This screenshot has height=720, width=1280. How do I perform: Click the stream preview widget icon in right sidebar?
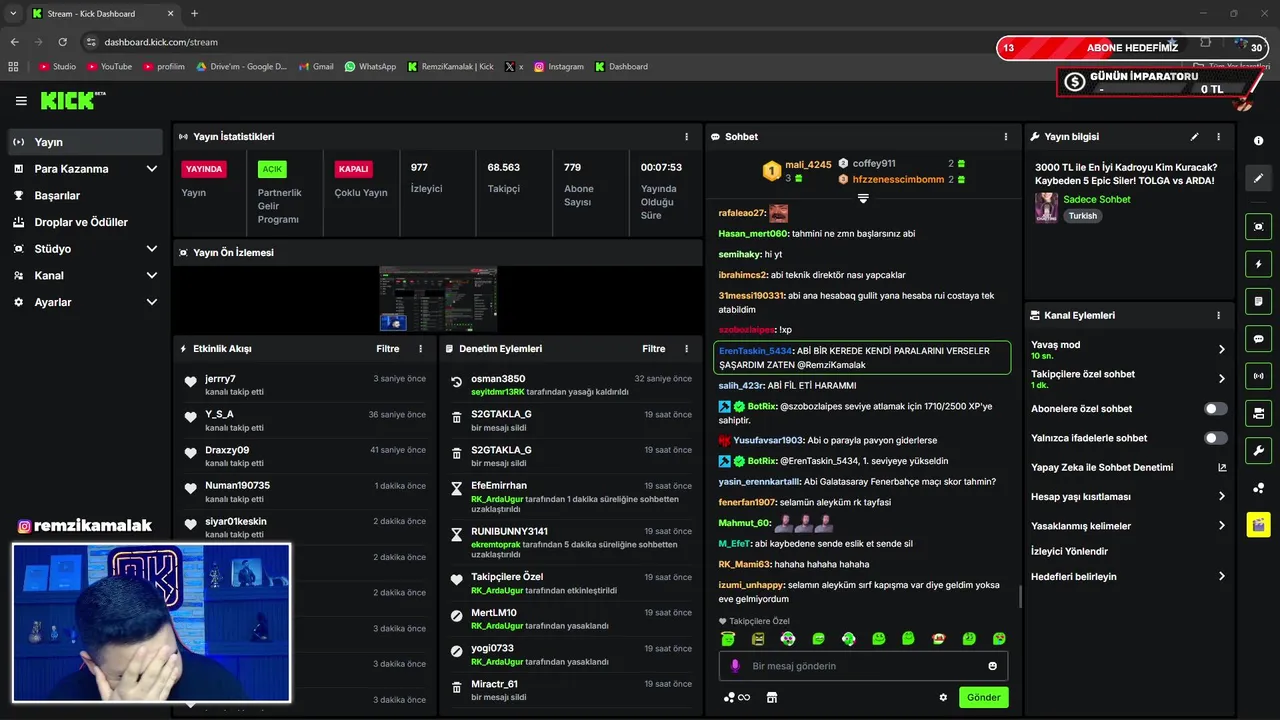pos(1258,227)
